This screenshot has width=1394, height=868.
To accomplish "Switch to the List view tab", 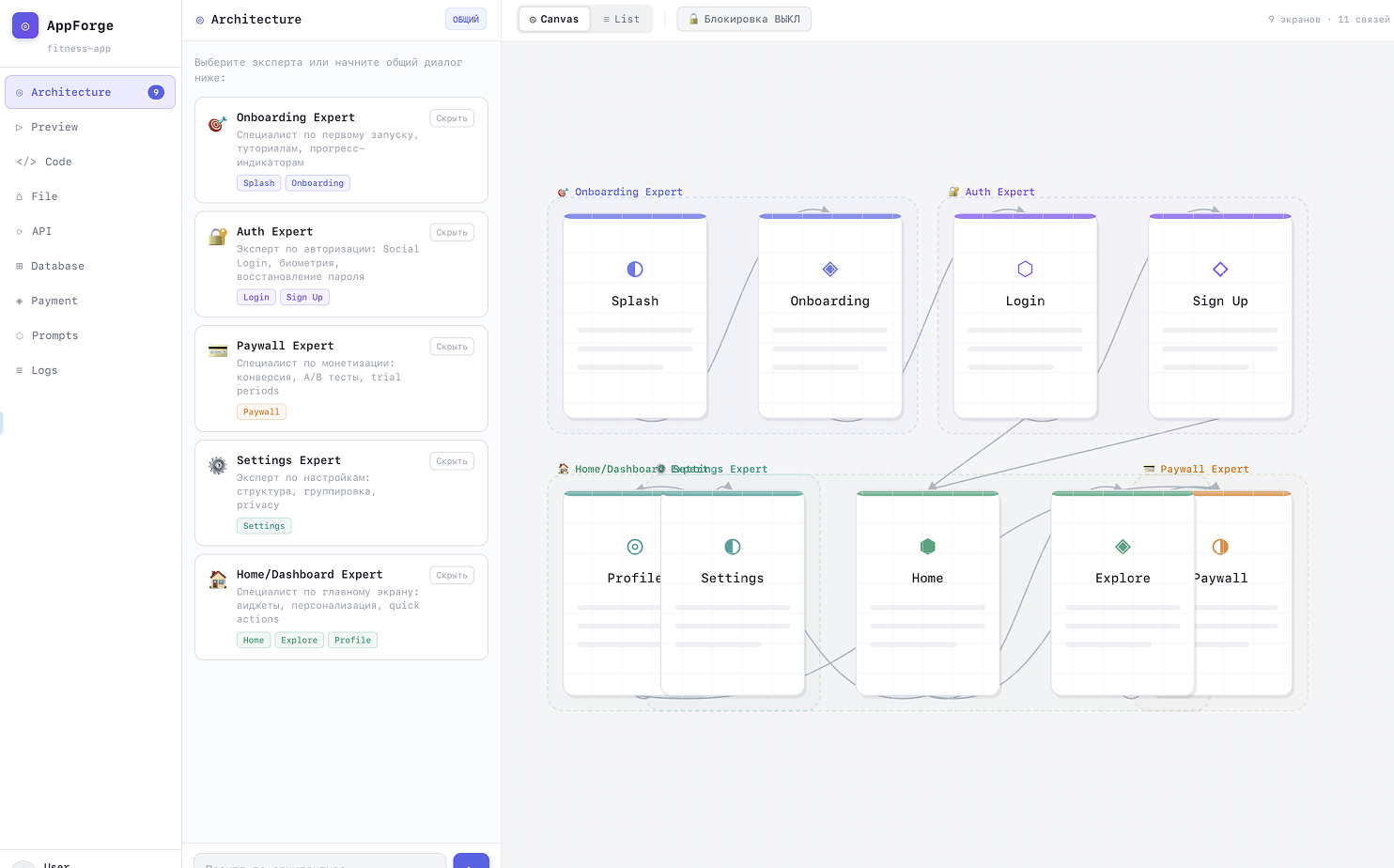I will [621, 19].
